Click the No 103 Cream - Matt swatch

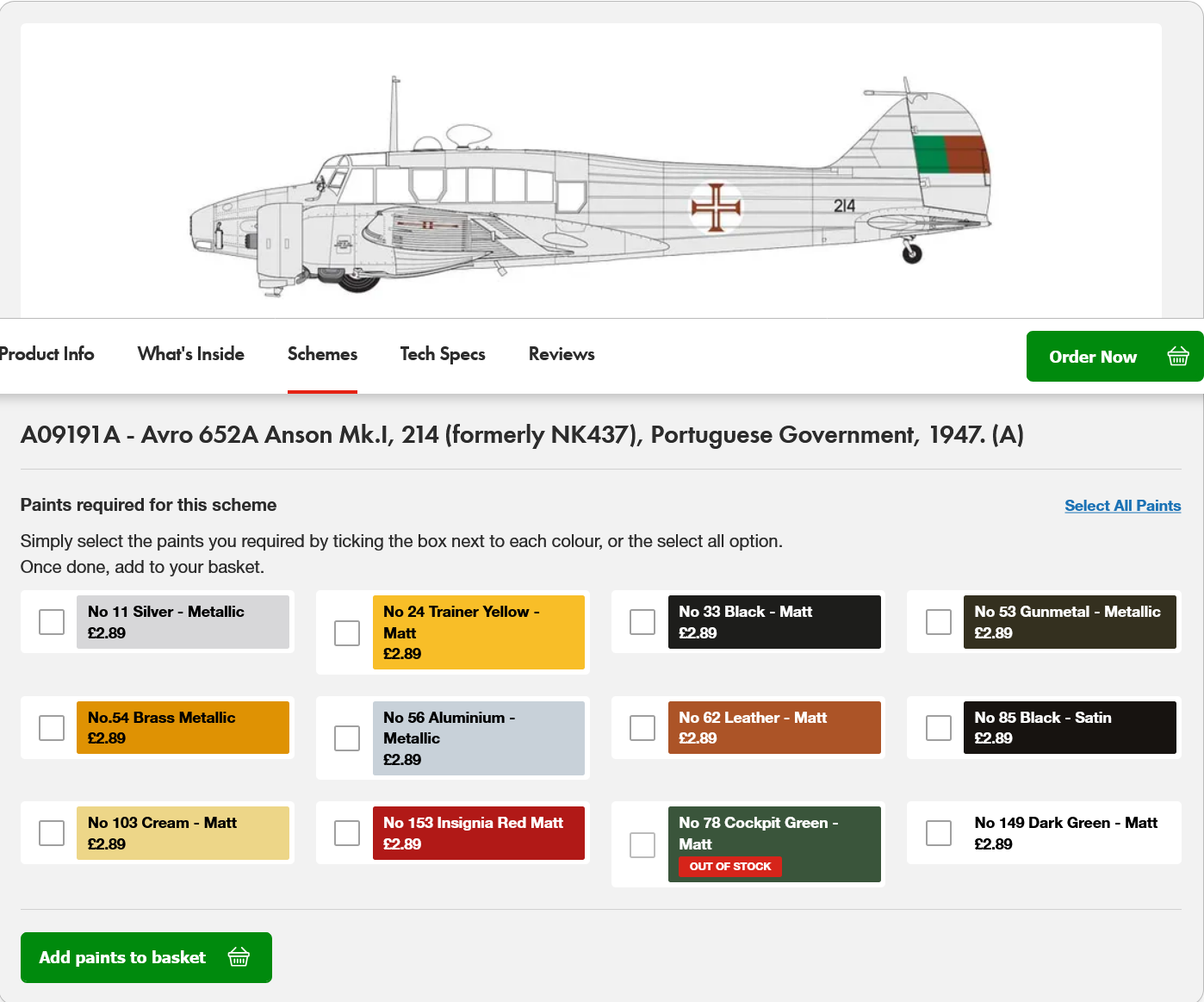[183, 833]
